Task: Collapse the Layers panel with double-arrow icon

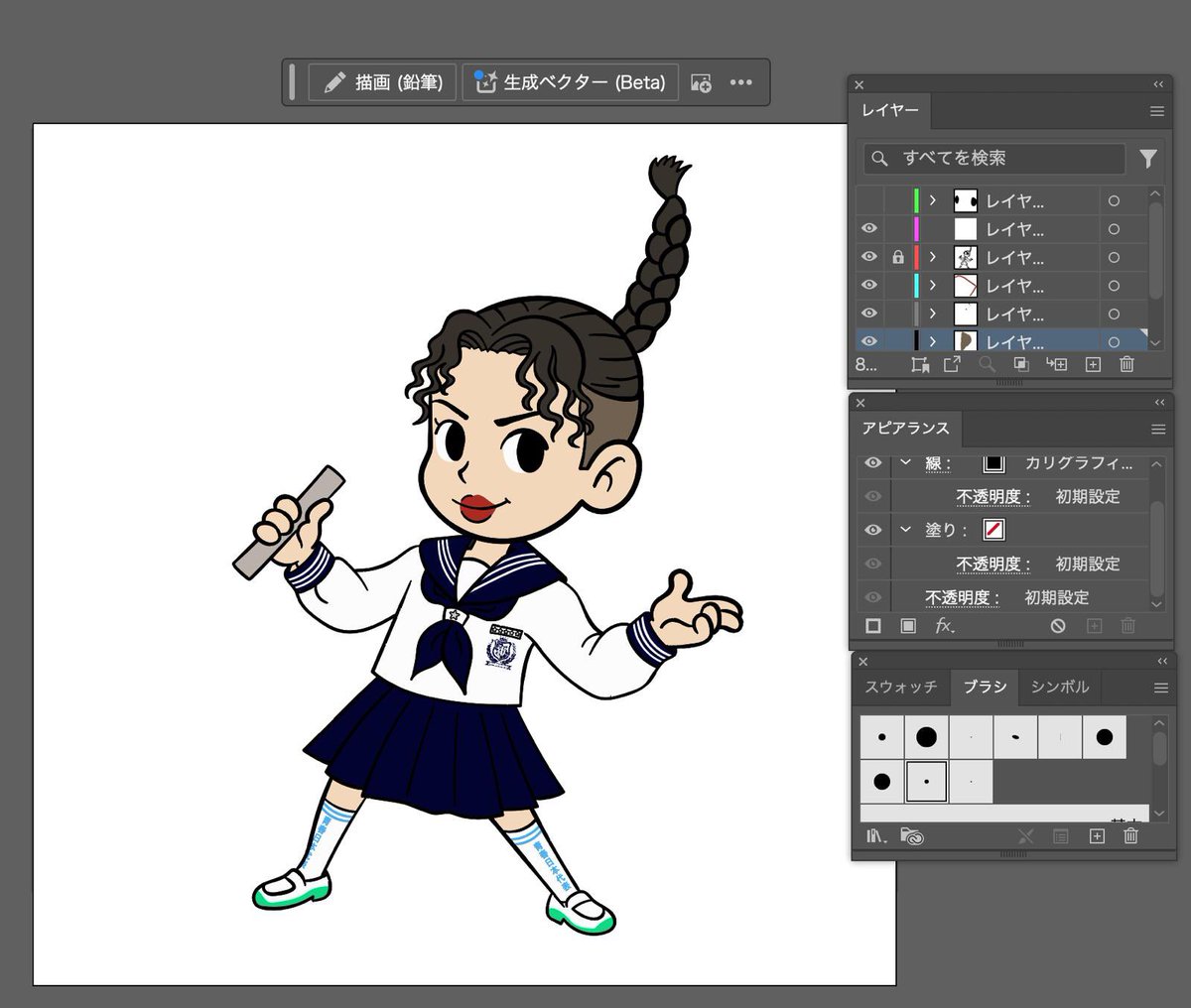Action: click(1158, 85)
